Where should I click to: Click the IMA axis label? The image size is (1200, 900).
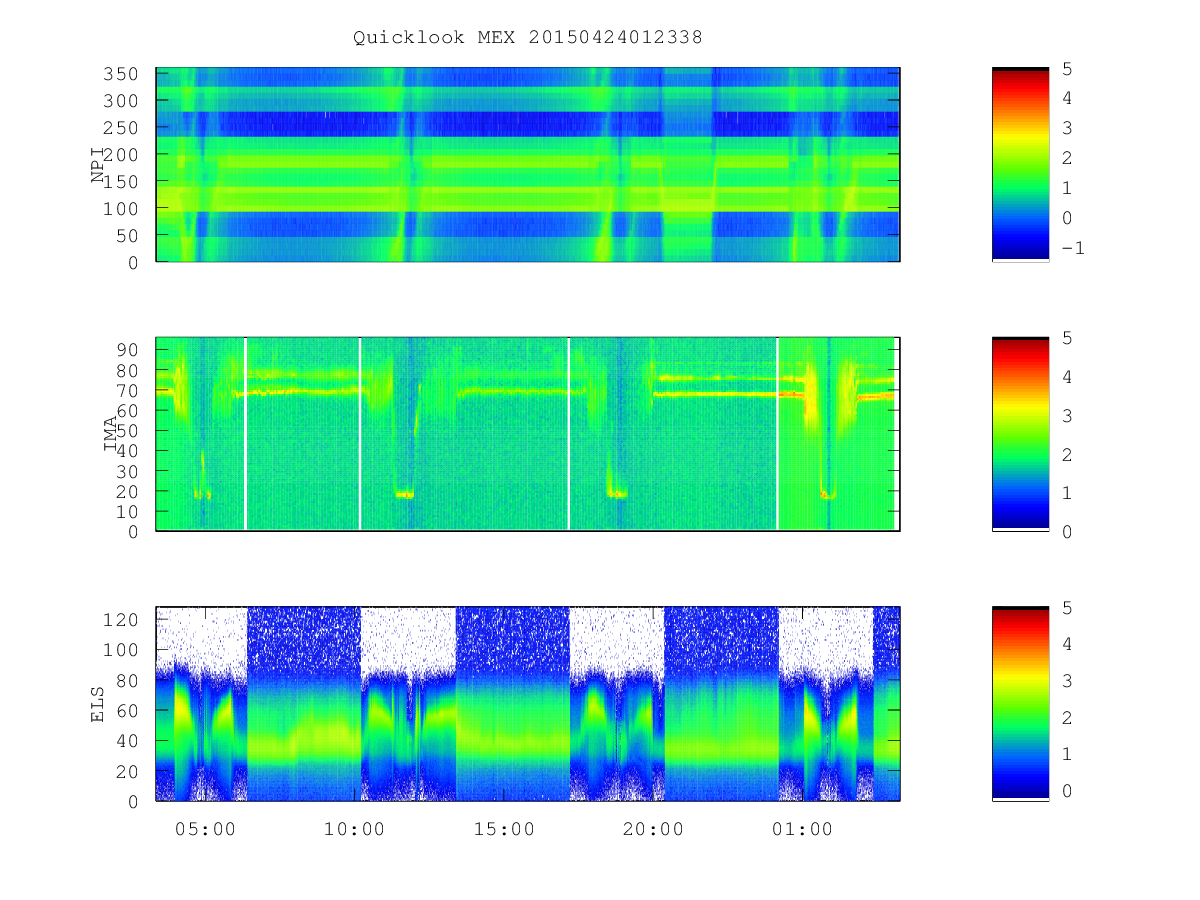coord(110,434)
